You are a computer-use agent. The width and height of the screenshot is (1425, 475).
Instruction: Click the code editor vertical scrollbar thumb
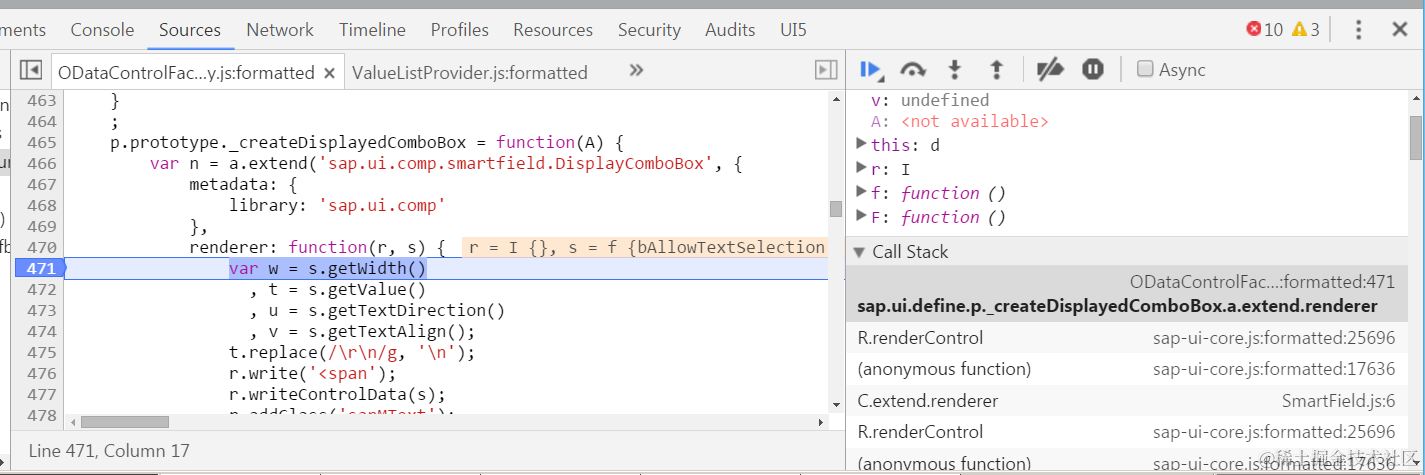(836, 208)
